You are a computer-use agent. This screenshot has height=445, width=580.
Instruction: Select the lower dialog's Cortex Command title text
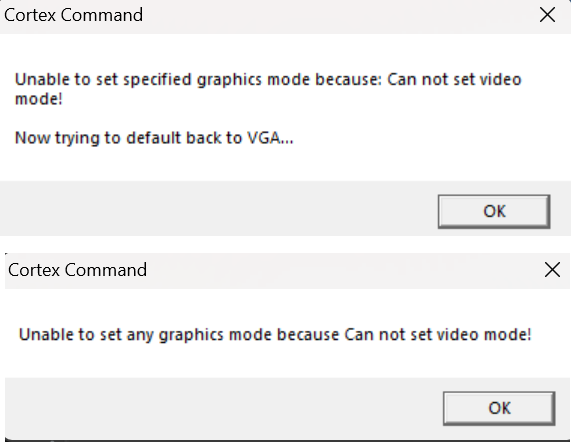pyautogui.click(x=77, y=270)
